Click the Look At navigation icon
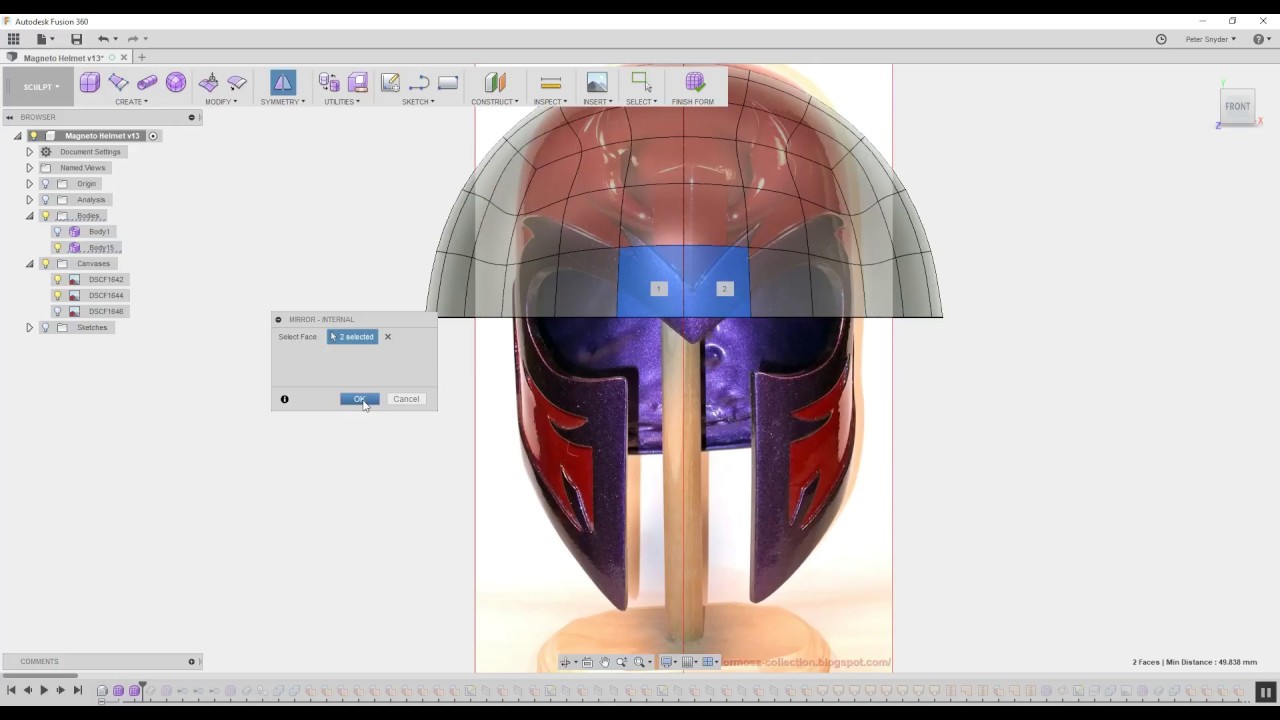Viewport: 1280px width, 720px height. (x=587, y=662)
